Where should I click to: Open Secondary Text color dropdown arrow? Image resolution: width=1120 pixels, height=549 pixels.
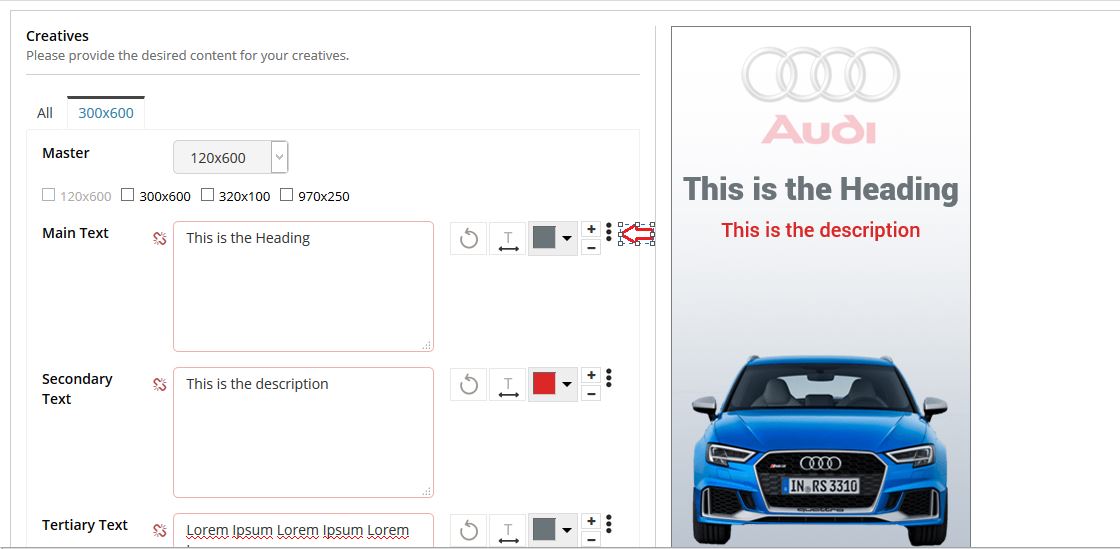[566, 385]
